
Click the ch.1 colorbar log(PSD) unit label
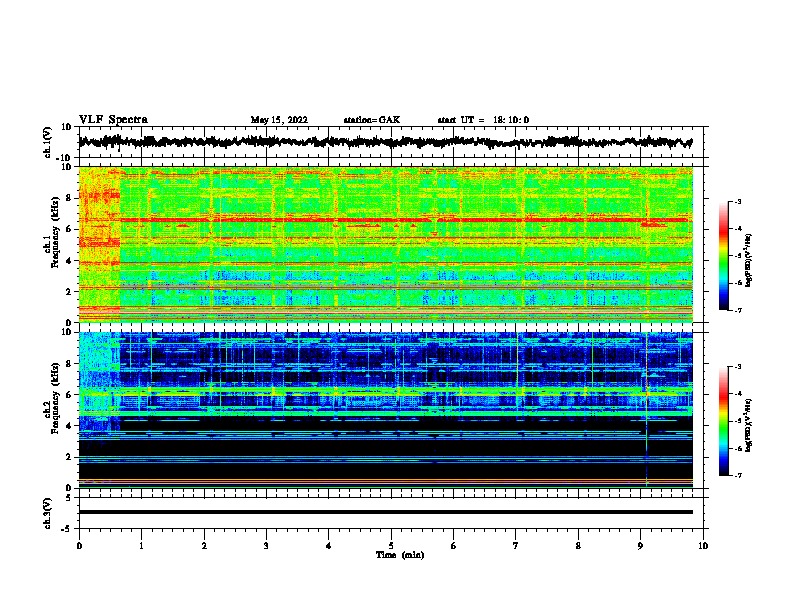[748, 260]
